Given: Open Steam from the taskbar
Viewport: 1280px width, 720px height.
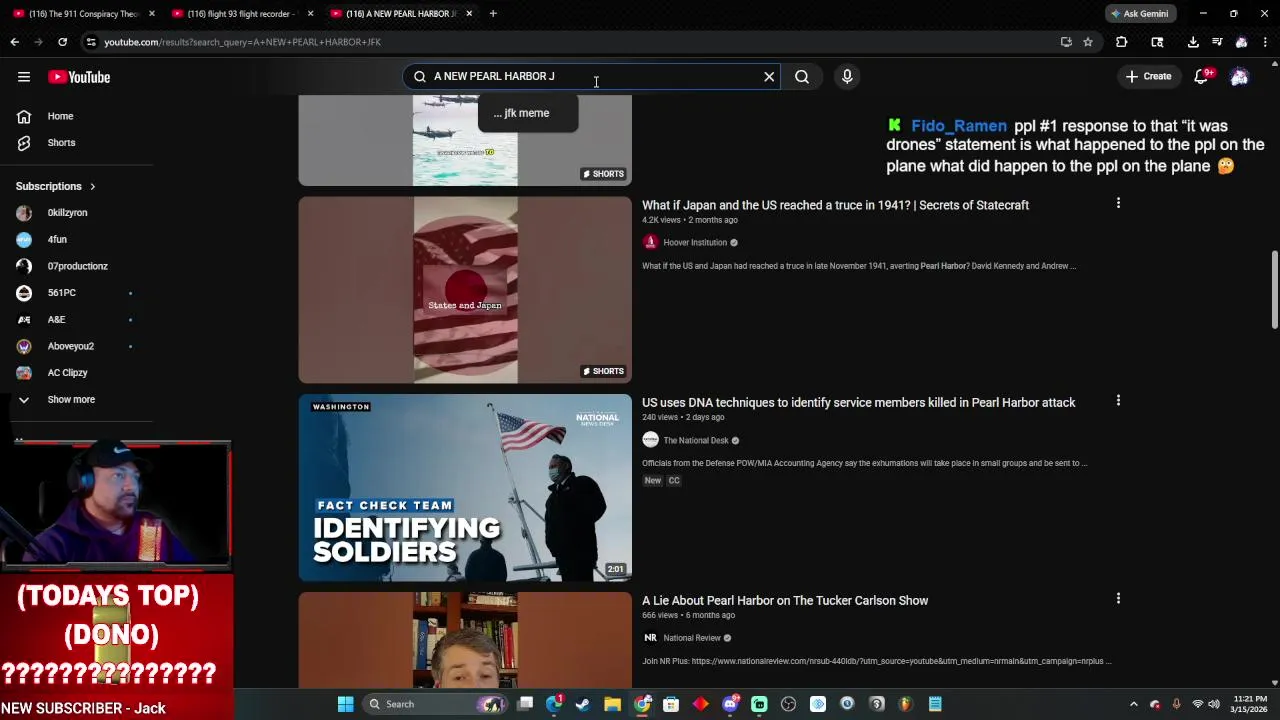Looking at the screenshot, I should [583, 704].
